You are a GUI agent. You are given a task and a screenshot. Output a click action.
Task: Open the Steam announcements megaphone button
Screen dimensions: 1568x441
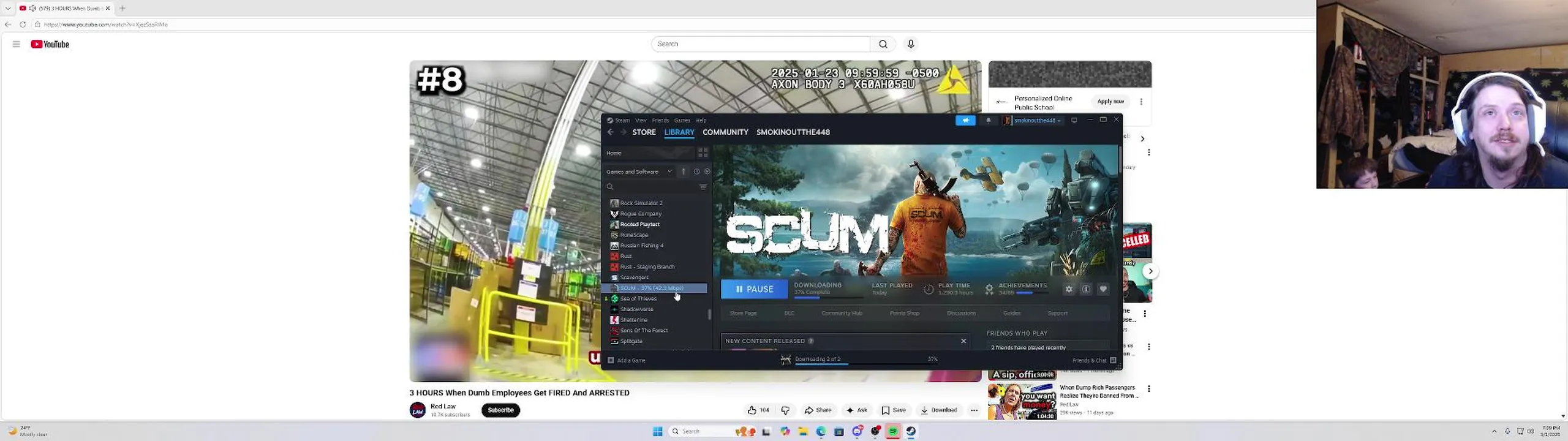[965, 120]
